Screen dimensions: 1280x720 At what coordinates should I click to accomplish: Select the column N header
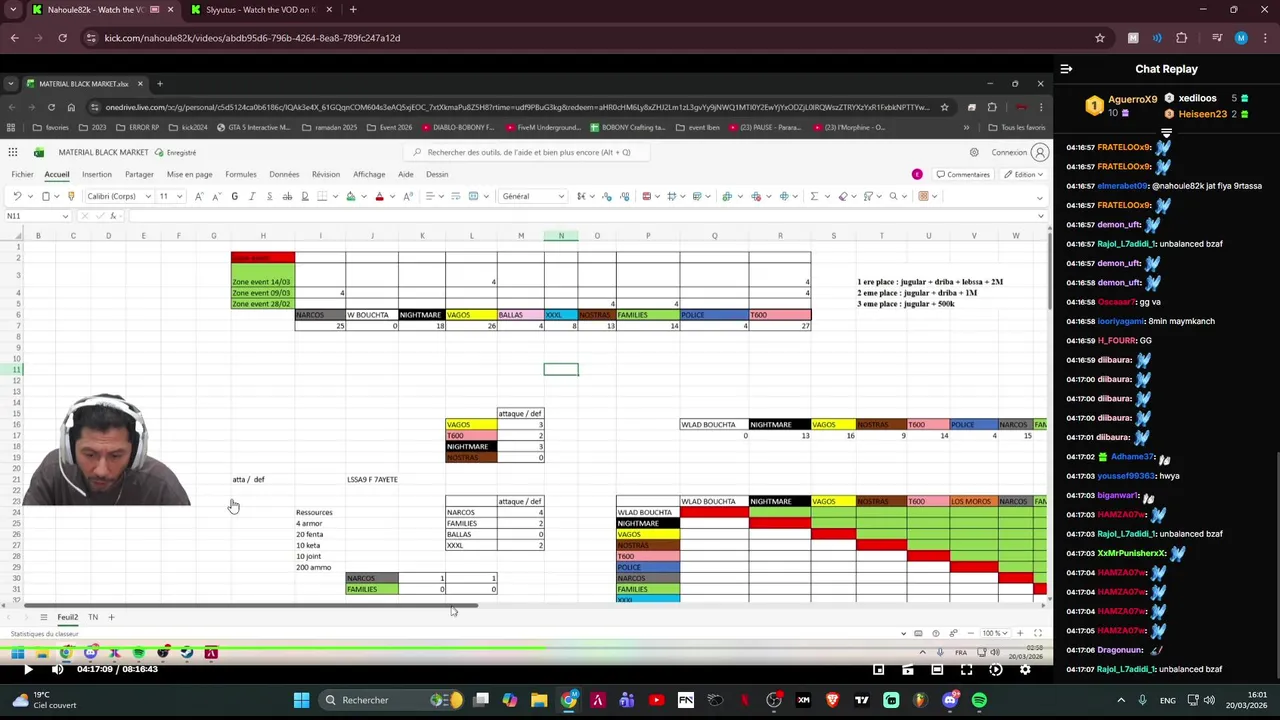[x=561, y=236]
